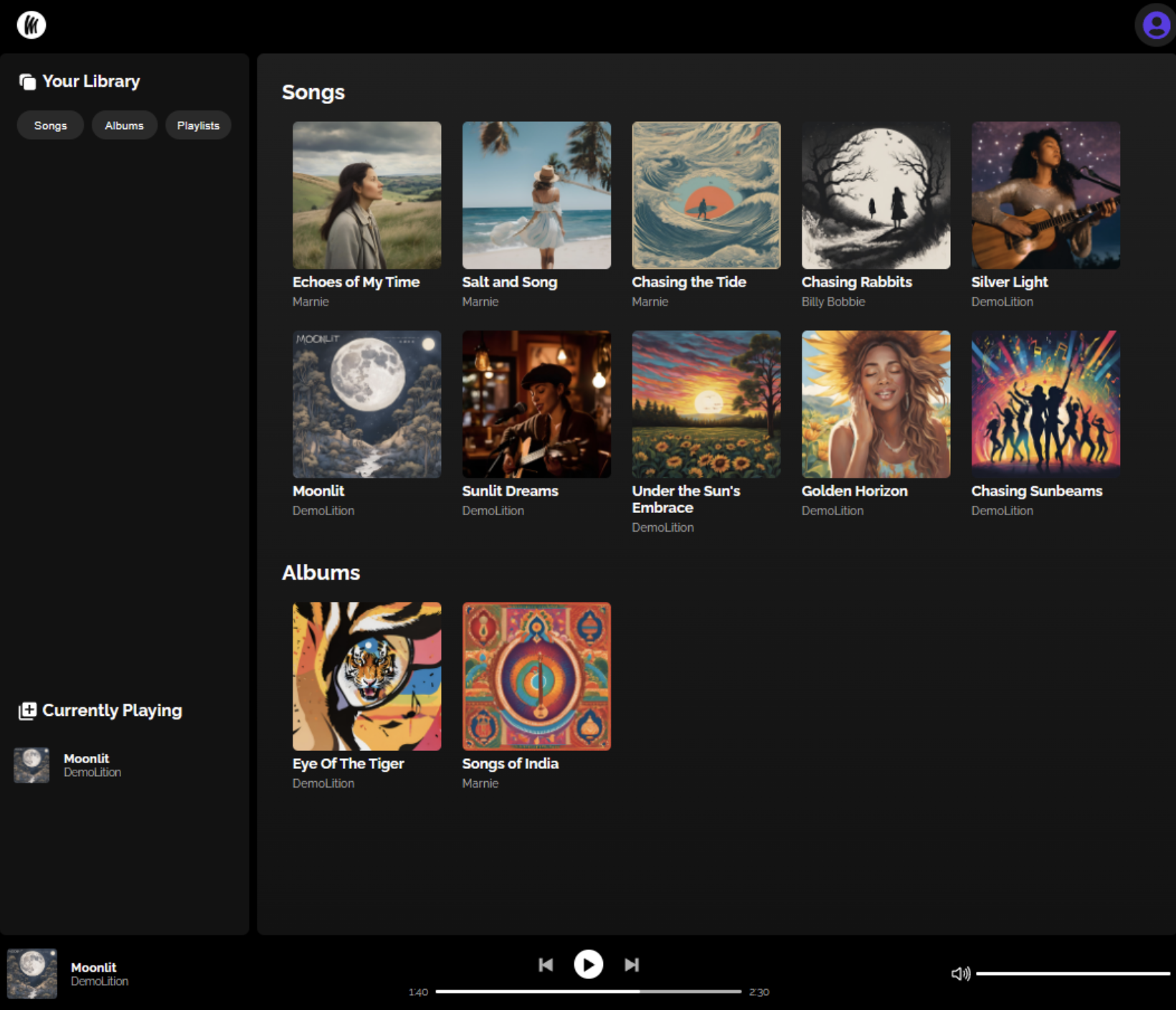Viewport: 1176px width, 1010px height.
Task: Click the elapsed time 1:40 label
Action: (418, 992)
